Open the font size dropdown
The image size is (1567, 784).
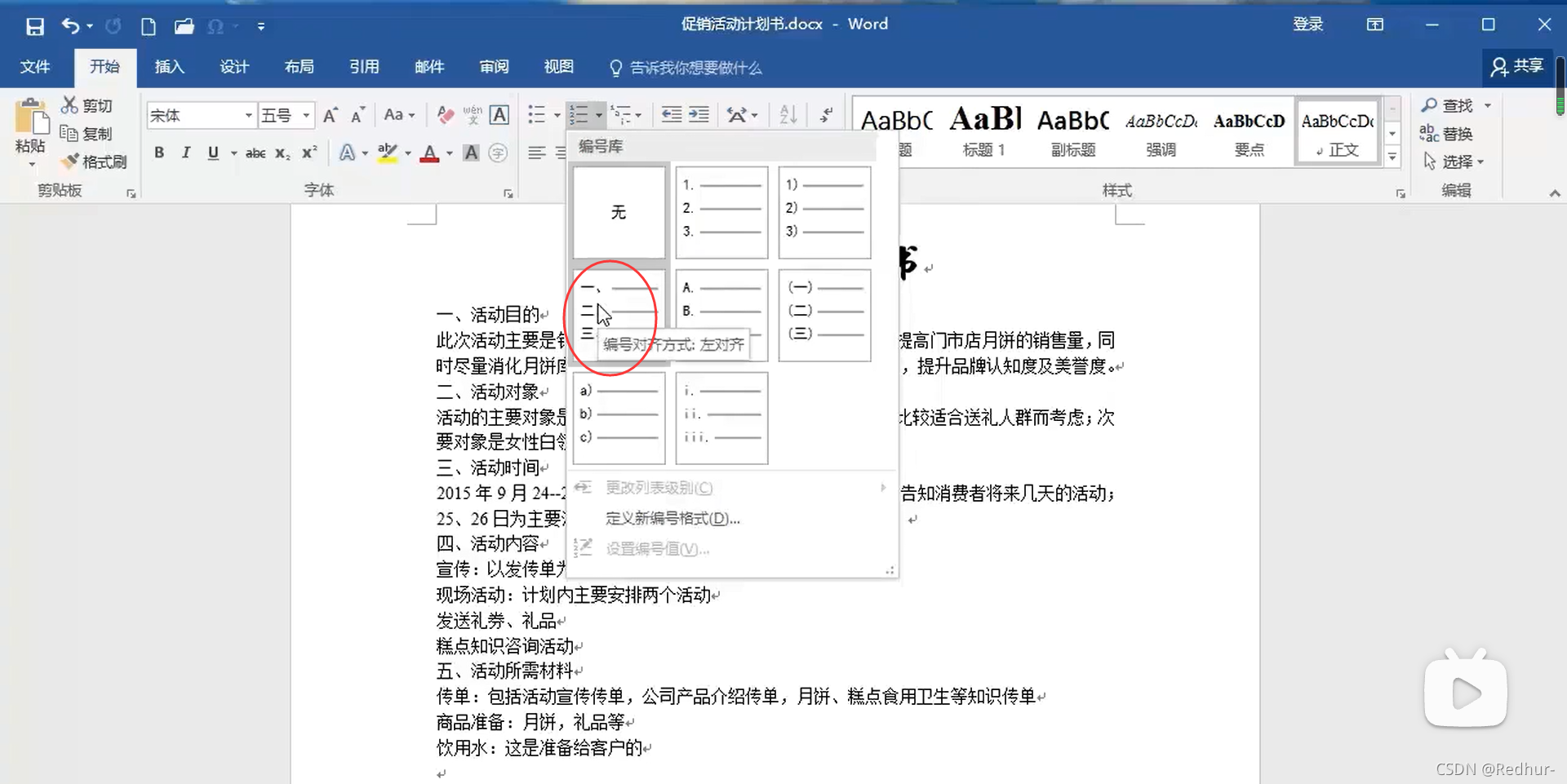coord(306,114)
